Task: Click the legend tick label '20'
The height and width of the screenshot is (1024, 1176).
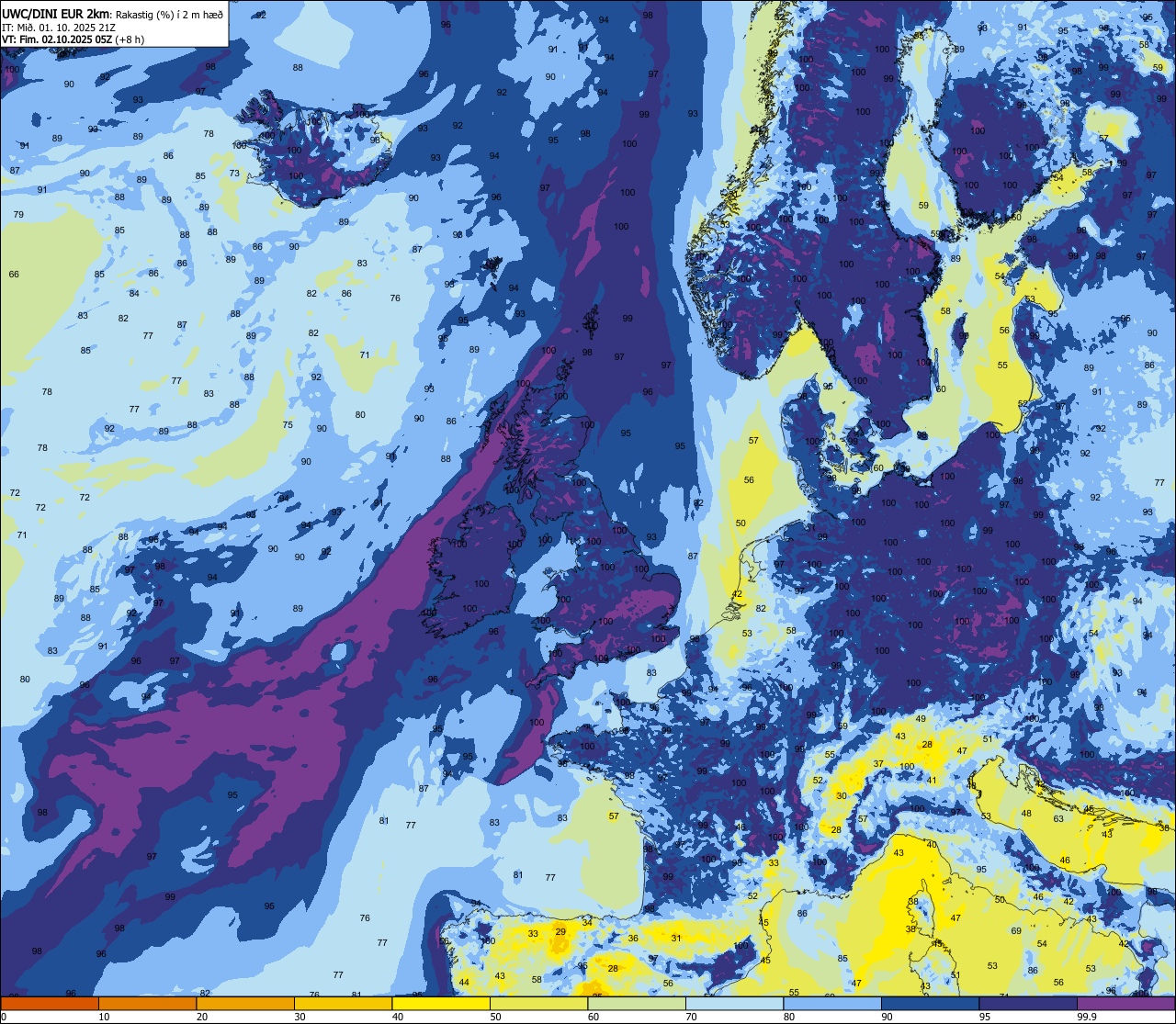Action: pos(202,1017)
